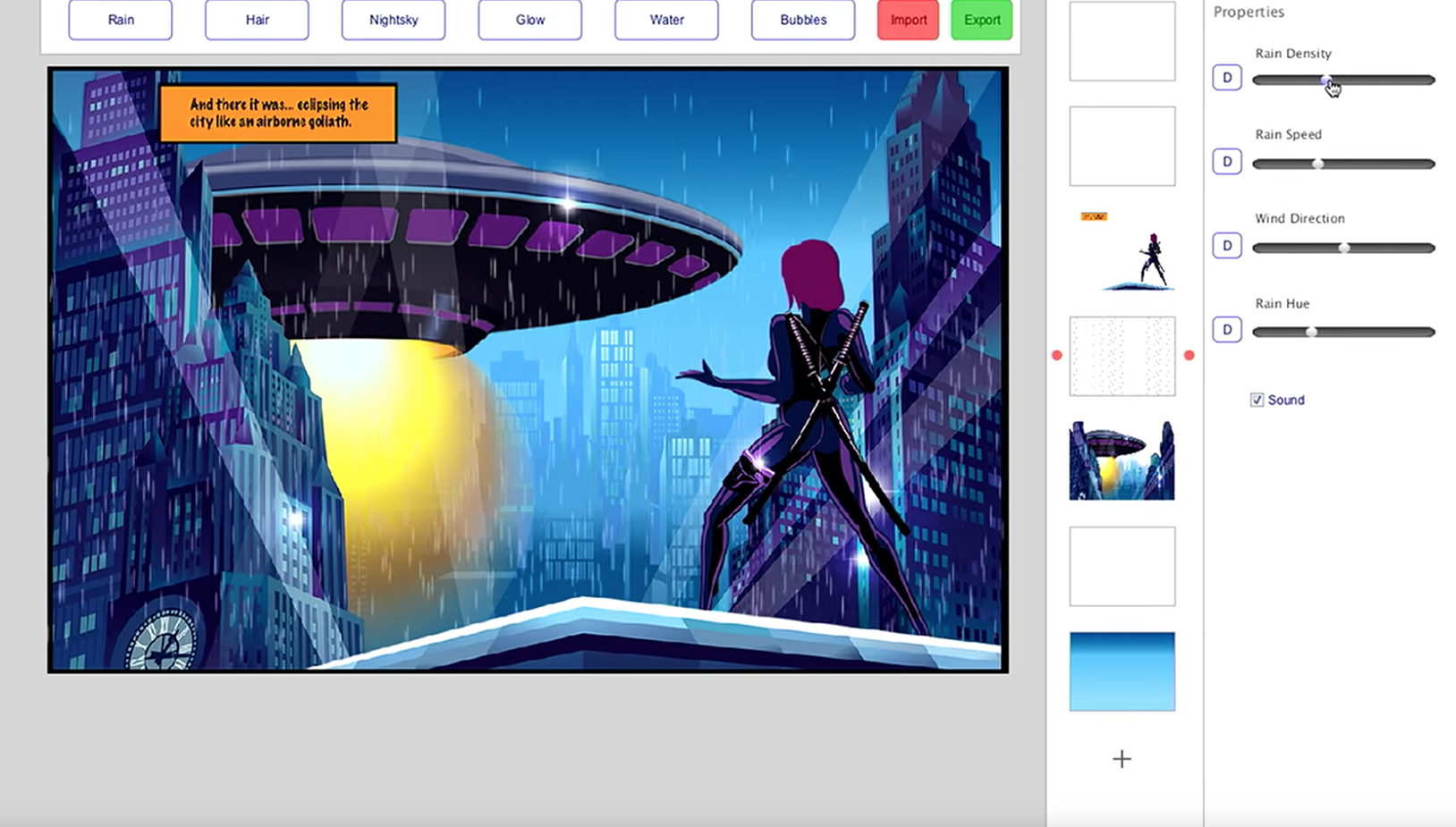The image size is (1456, 827).
Task: Click the D button beside Rain Speed
Action: [x=1226, y=162]
